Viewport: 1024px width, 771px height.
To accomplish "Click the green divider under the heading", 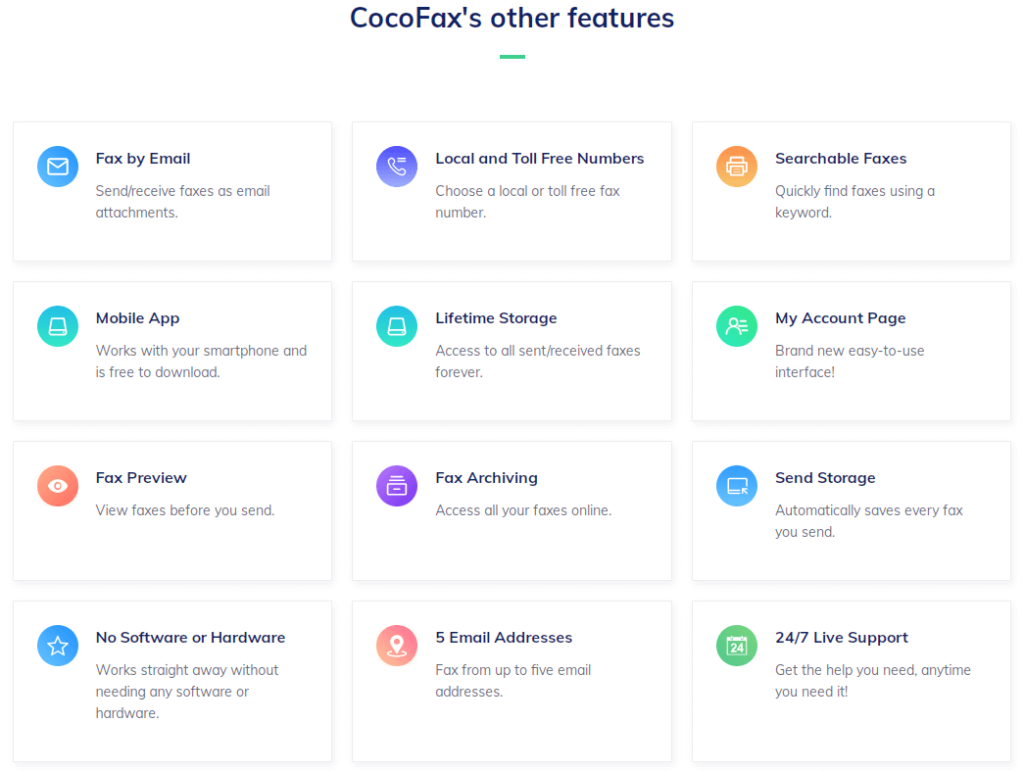I will (511, 57).
